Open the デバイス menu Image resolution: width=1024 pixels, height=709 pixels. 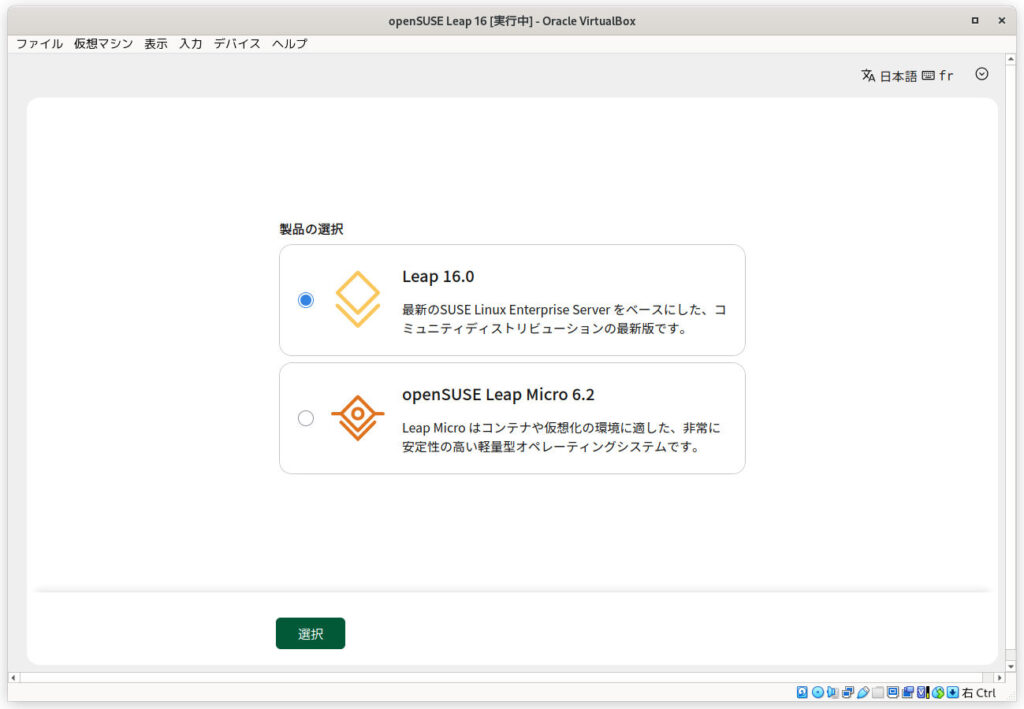tap(236, 44)
